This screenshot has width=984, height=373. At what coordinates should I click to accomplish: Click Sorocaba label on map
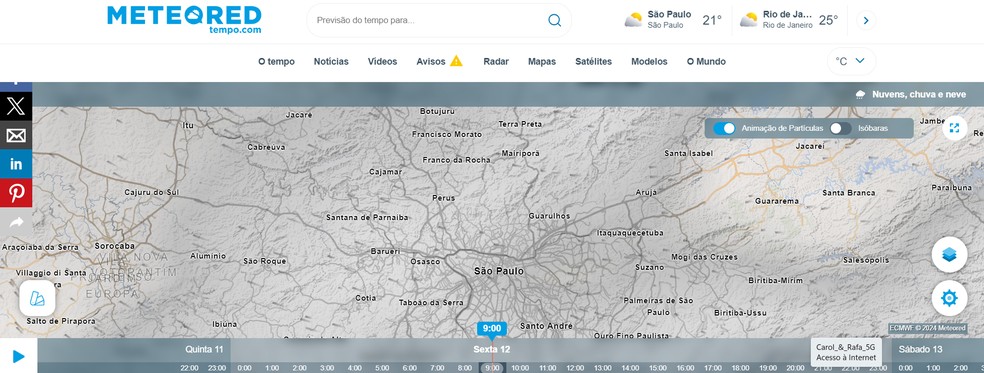(x=115, y=246)
